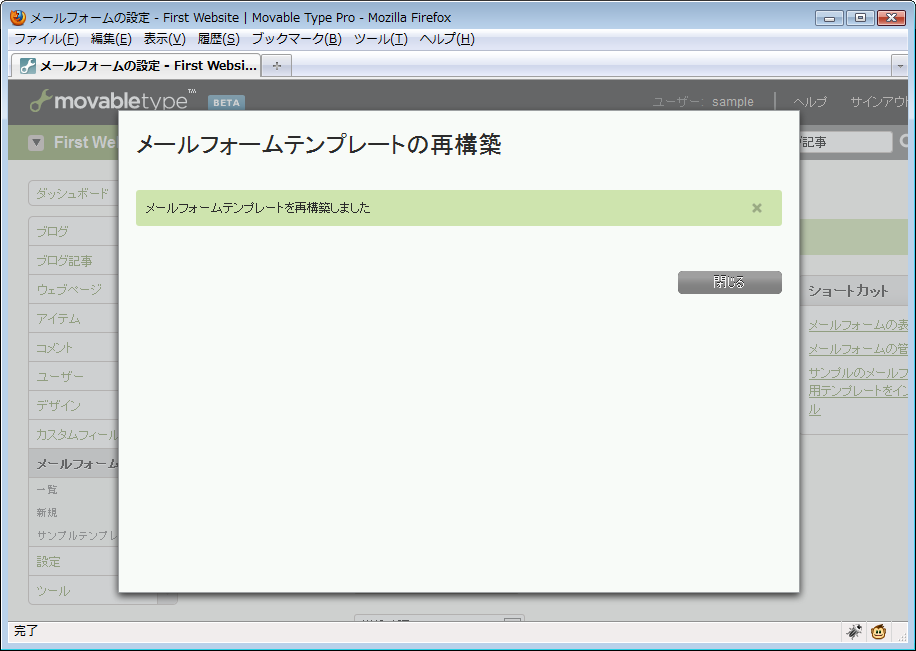Open a new tab with the plus icon
916x651 pixels.
pyautogui.click(x=276, y=64)
